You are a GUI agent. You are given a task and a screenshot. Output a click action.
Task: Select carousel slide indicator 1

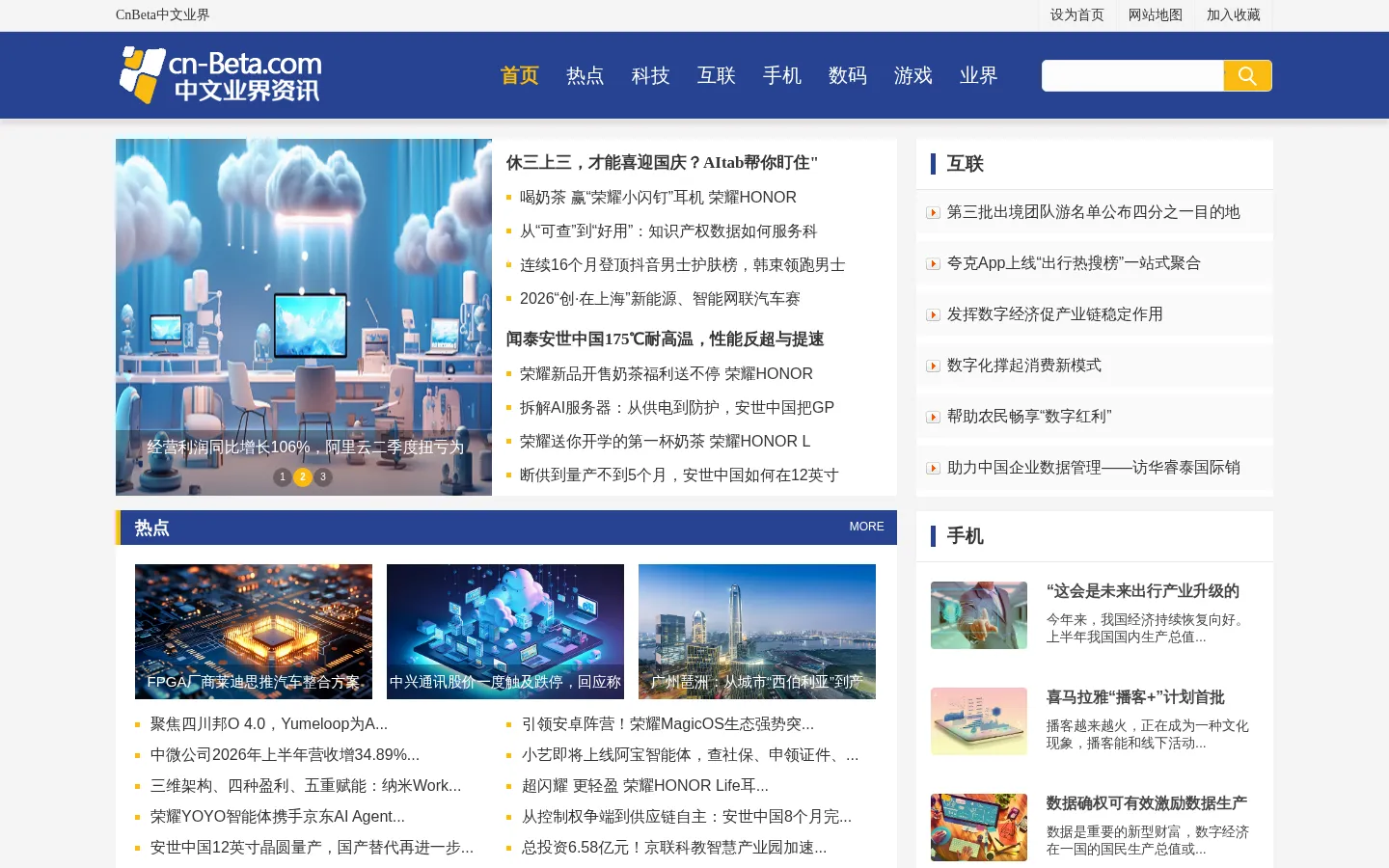tap(283, 476)
